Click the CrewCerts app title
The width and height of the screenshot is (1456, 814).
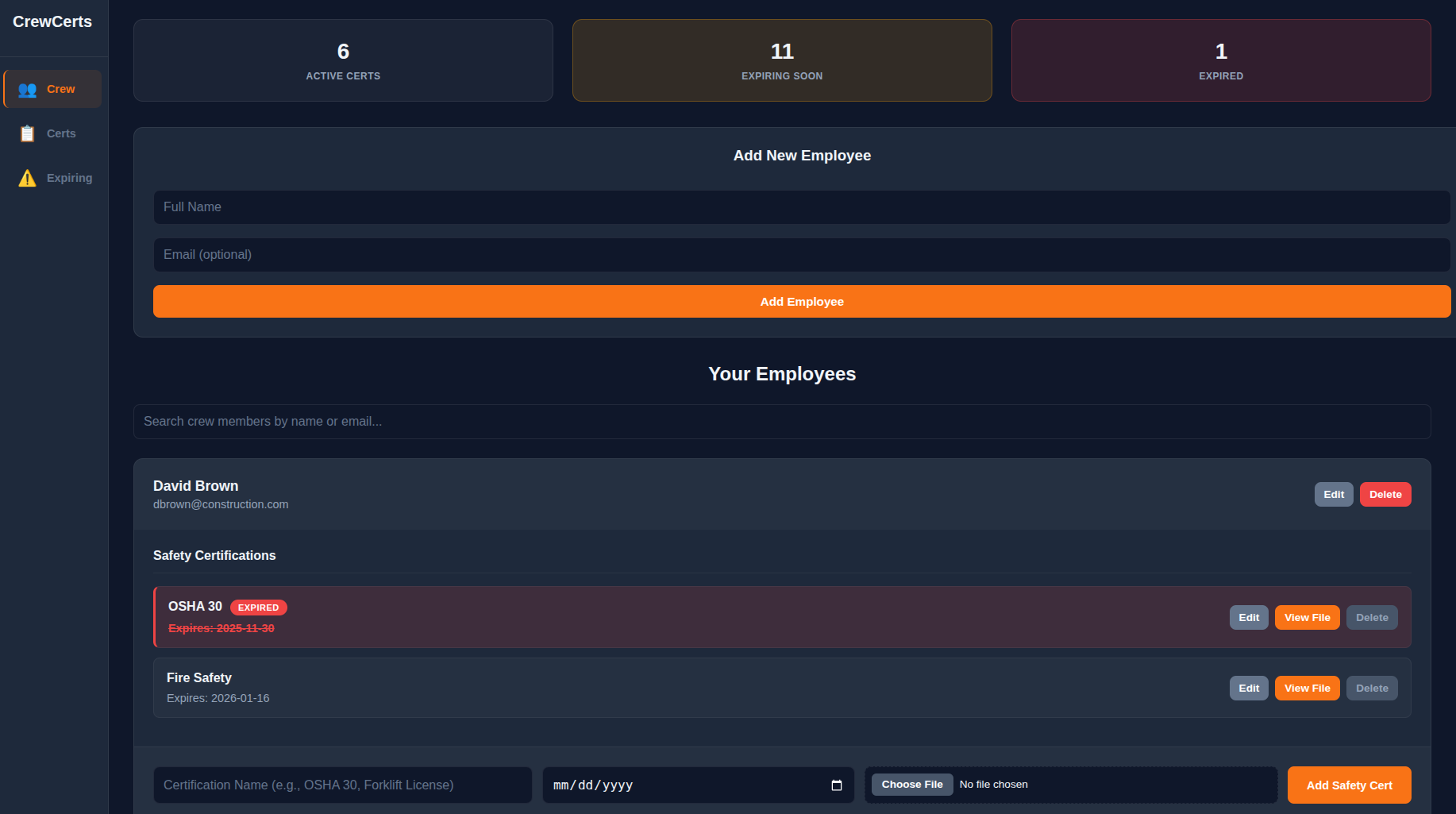point(53,21)
